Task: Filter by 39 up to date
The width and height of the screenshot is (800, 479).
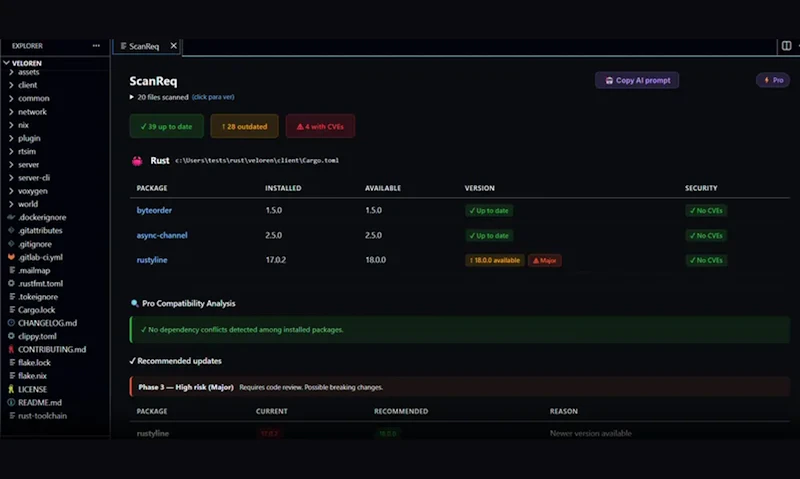Action: 166,126
